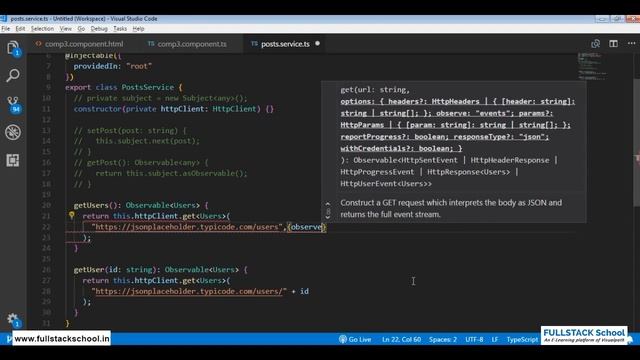Click Ln 22, Col 60 status item

401,339
